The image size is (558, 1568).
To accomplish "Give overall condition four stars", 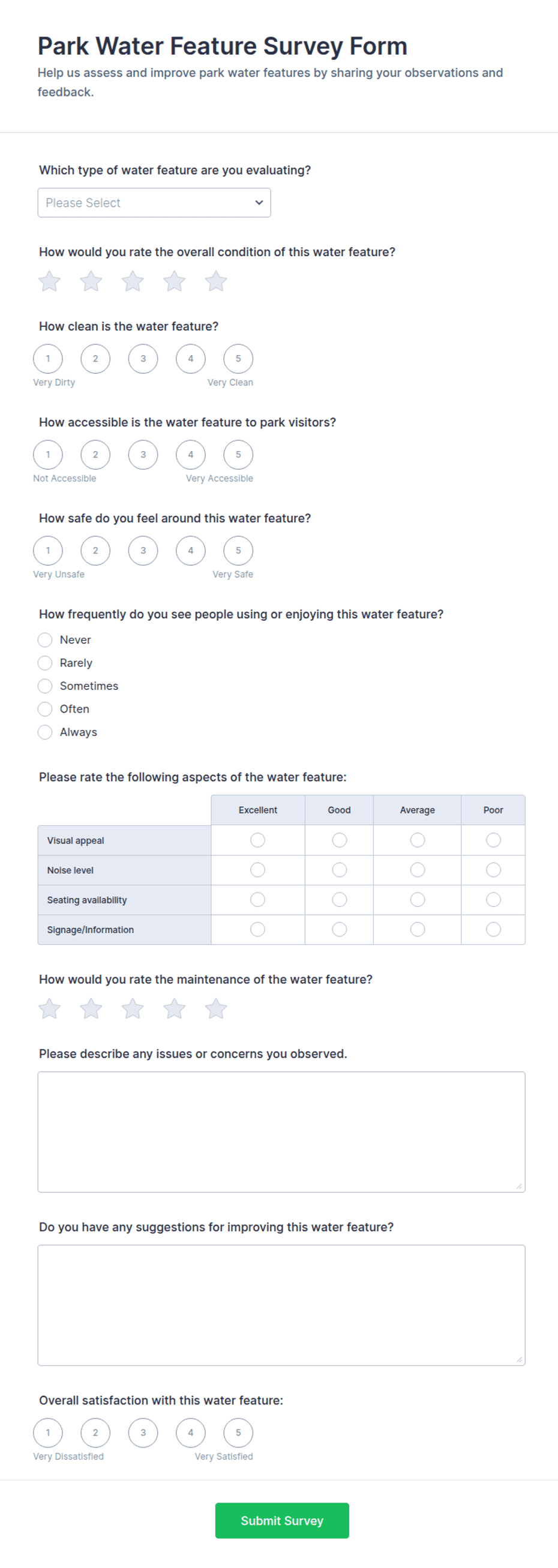I will click(174, 281).
